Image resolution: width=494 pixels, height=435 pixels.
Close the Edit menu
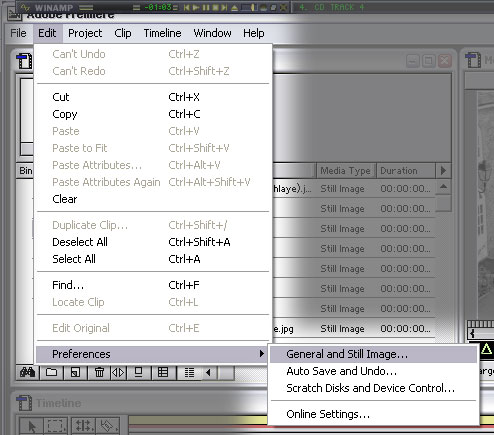click(47, 33)
